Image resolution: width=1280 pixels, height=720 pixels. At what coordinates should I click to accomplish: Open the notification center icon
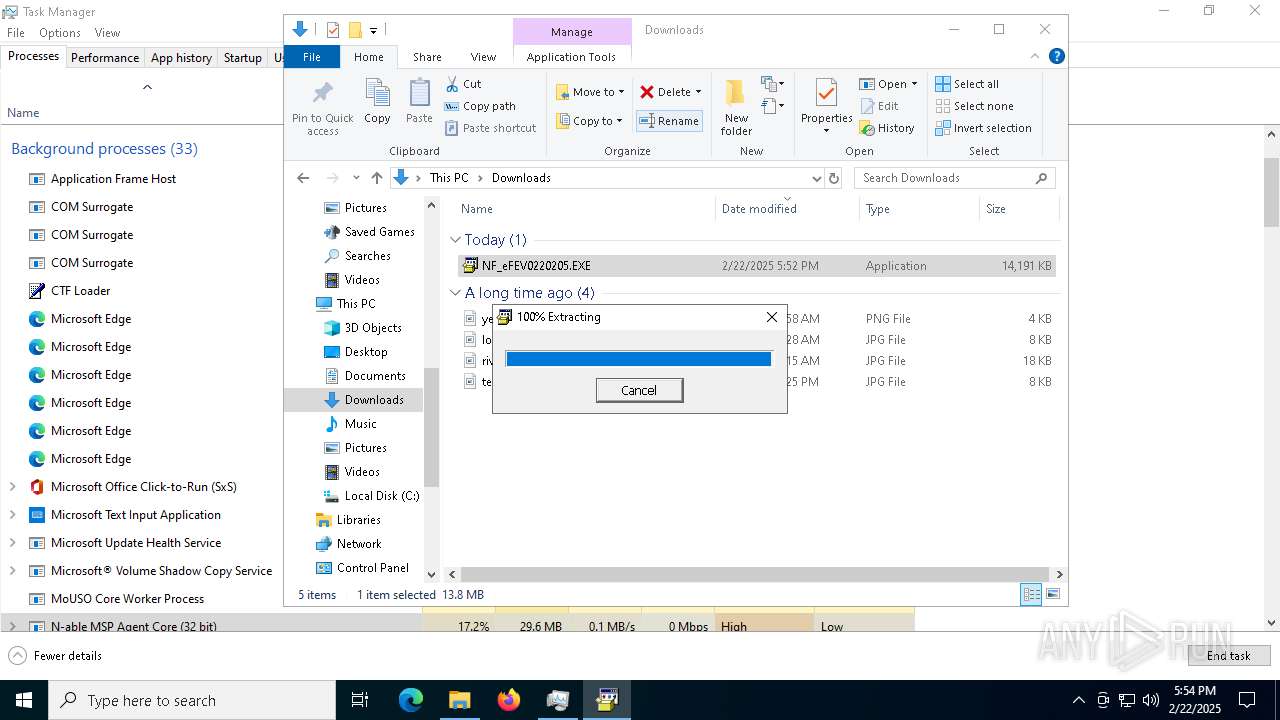(x=1247, y=700)
